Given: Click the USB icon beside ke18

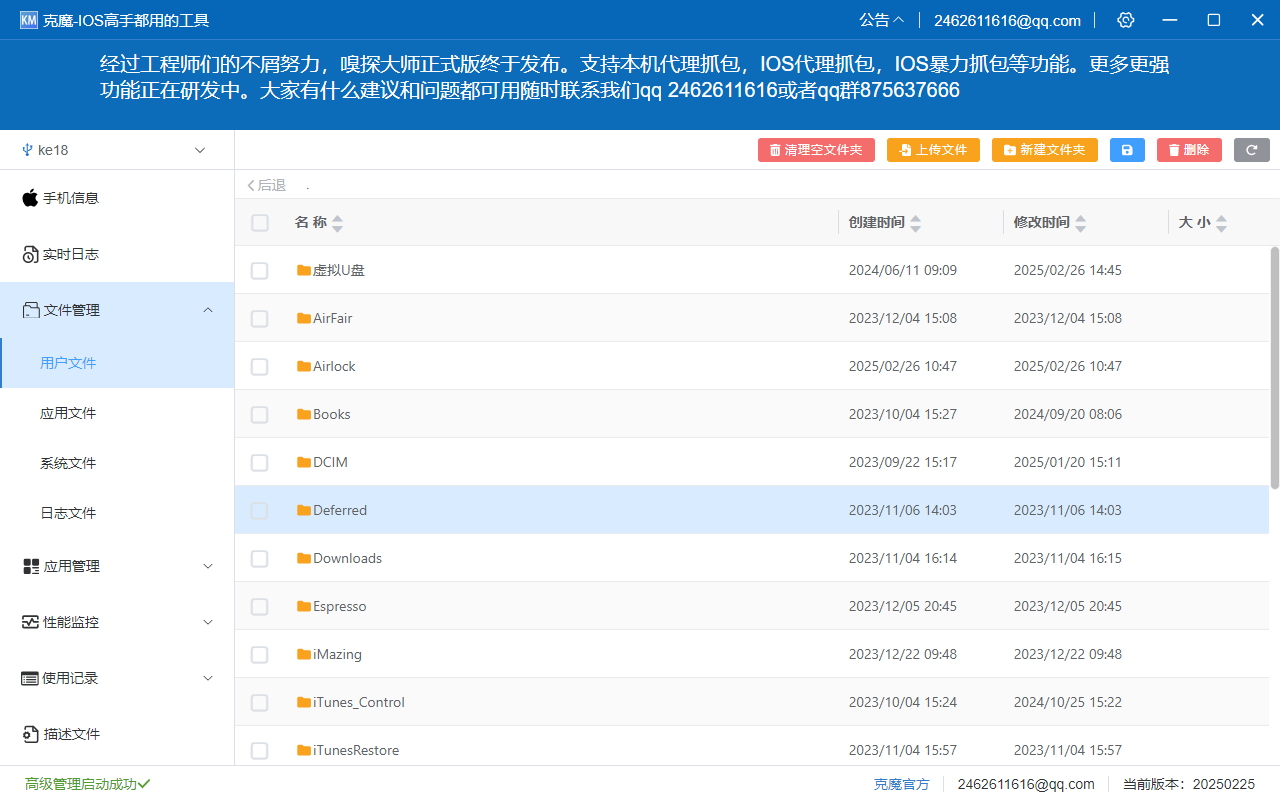Looking at the screenshot, I should [27, 150].
